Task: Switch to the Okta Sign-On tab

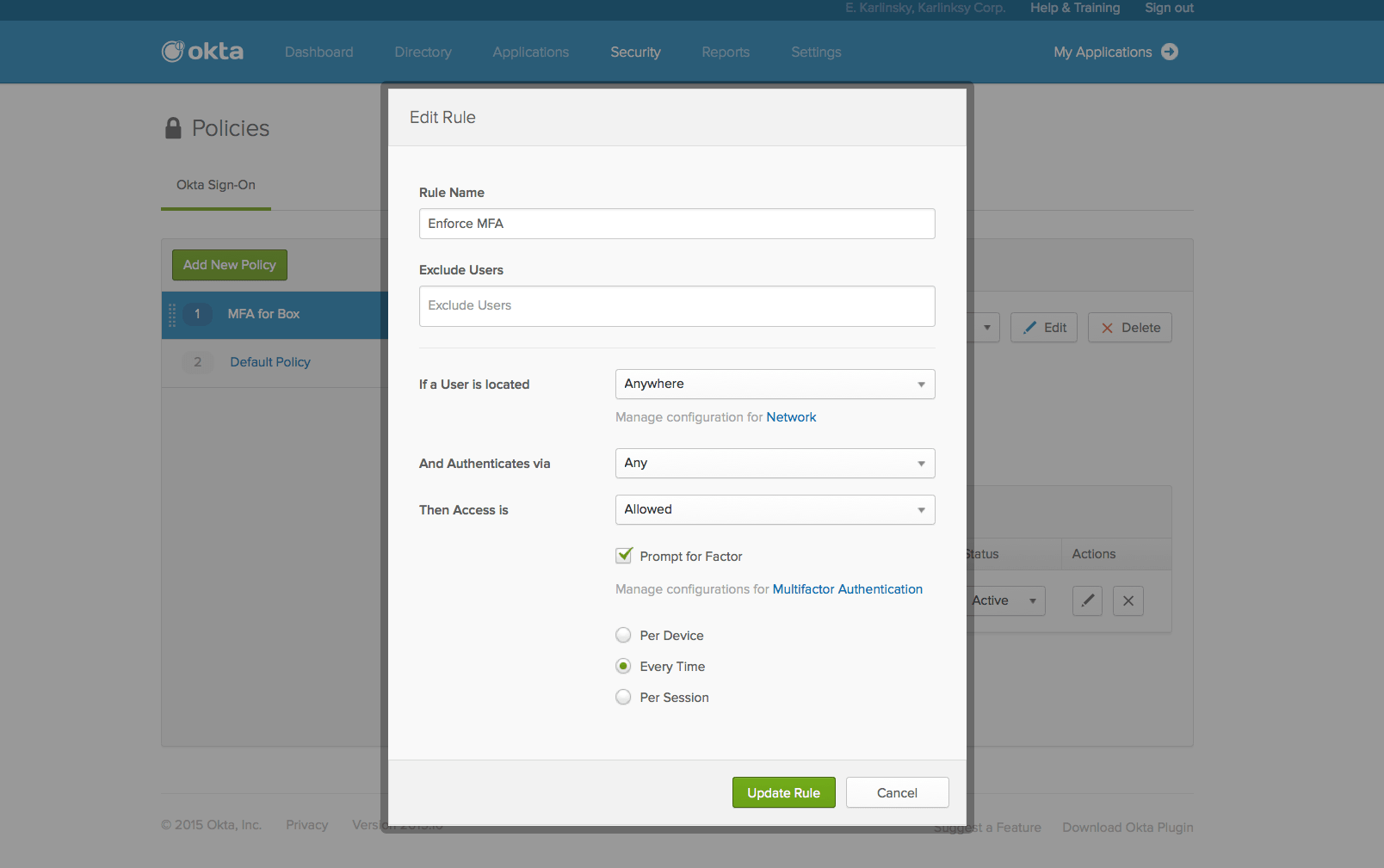Action: coord(216,185)
